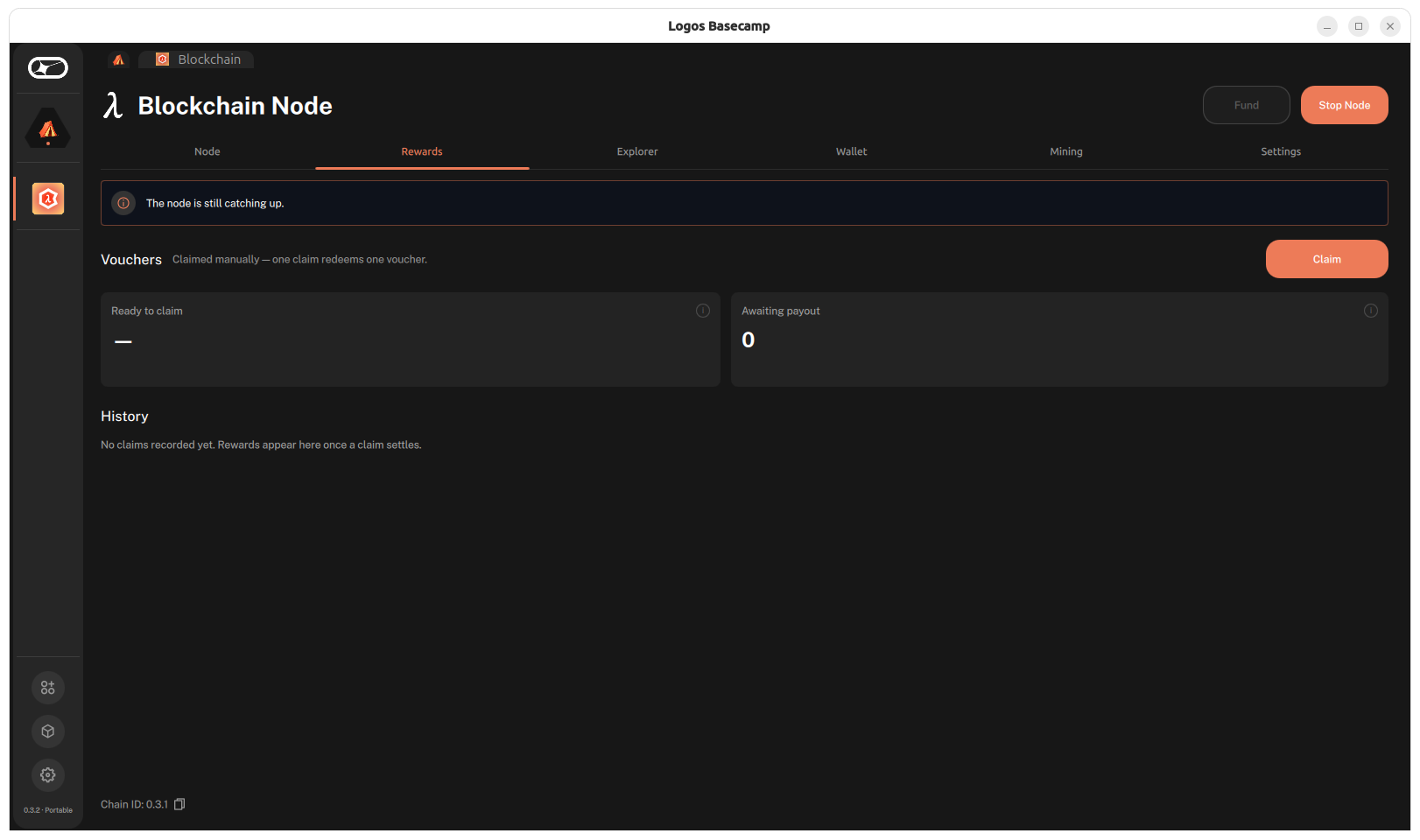Maximize the Logos Basecamp window

(x=1359, y=26)
